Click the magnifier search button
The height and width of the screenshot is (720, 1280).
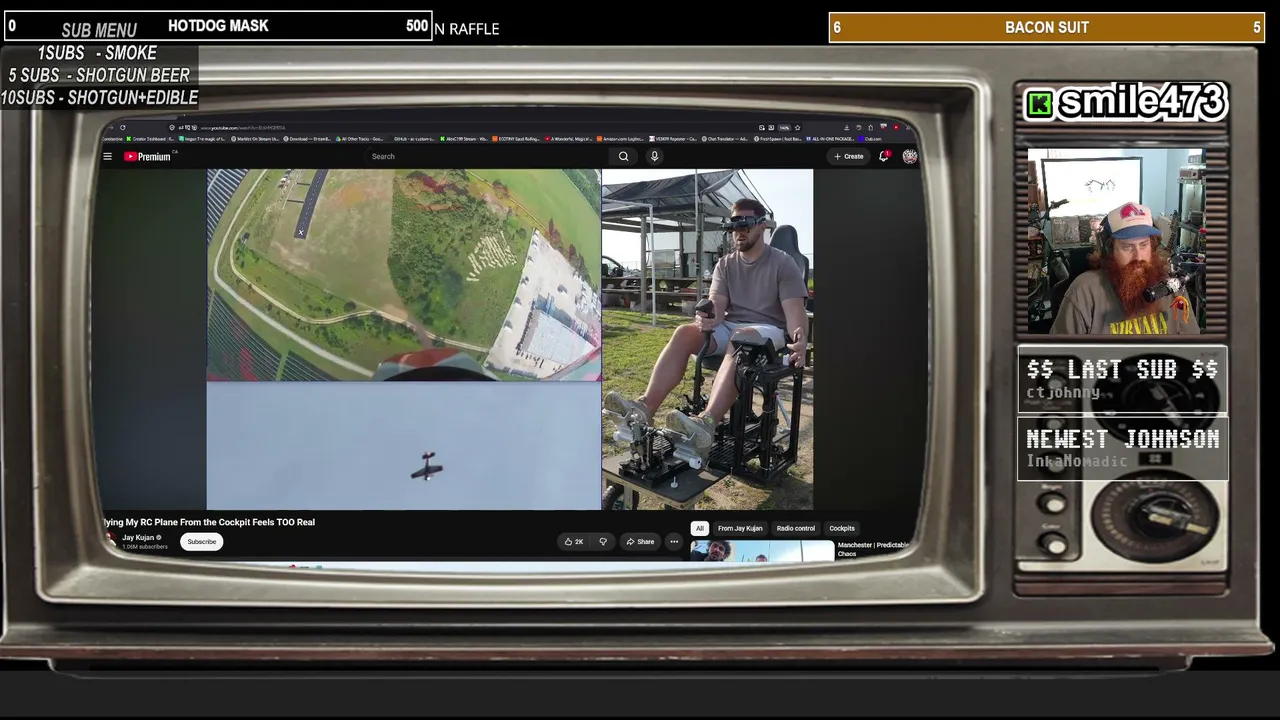click(623, 156)
